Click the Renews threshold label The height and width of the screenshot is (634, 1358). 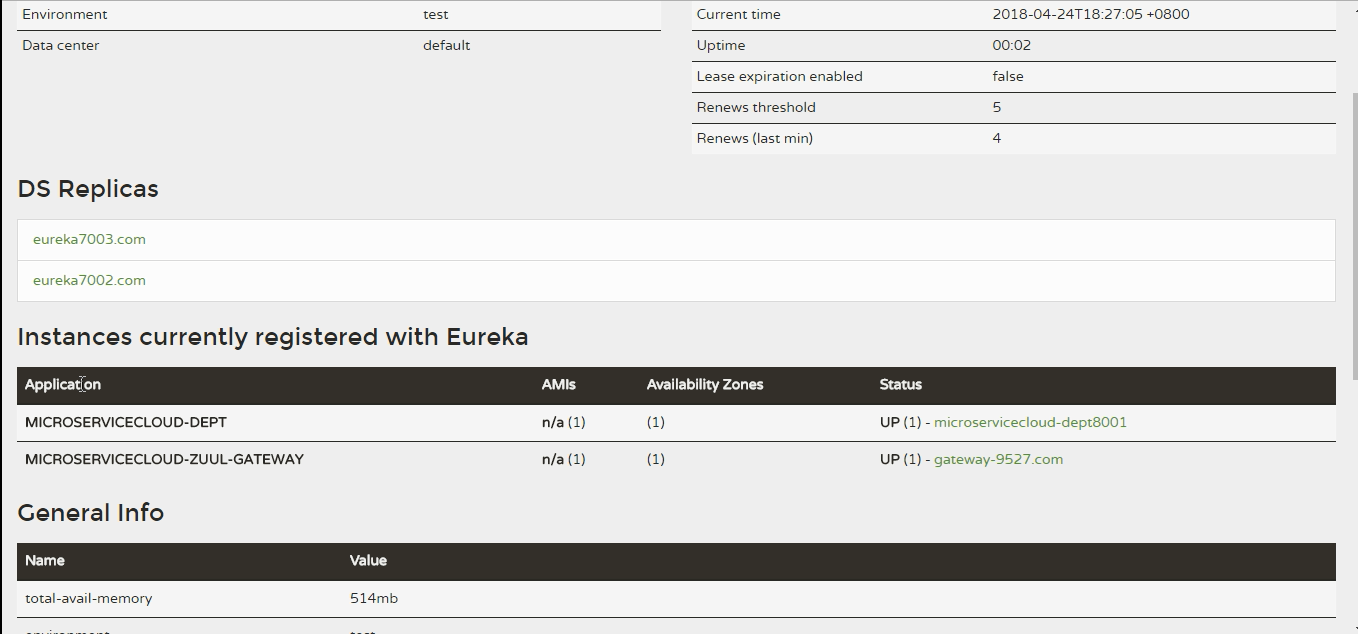756,108
